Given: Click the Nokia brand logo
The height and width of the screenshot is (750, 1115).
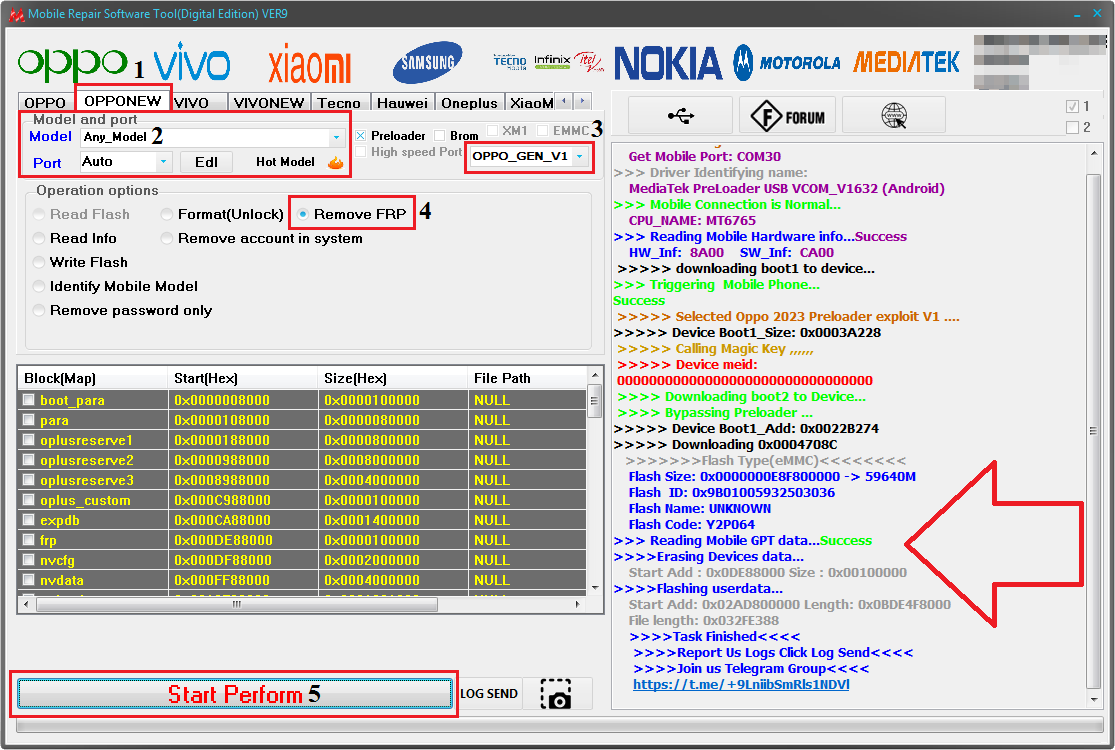Looking at the screenshot, I should 668,63.
